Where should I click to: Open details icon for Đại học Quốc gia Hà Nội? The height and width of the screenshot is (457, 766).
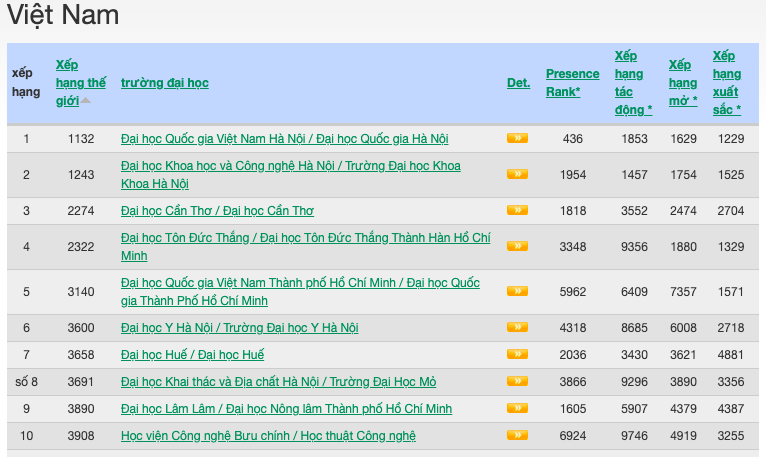[517, 138]
